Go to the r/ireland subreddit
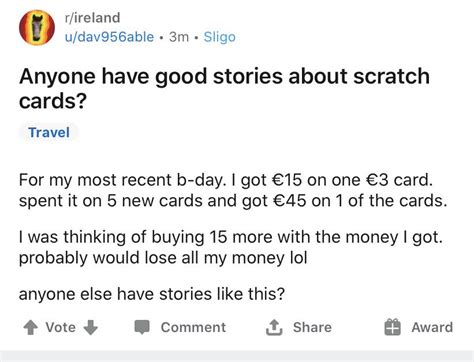This screenshot has width=474, height=362. 92,18
